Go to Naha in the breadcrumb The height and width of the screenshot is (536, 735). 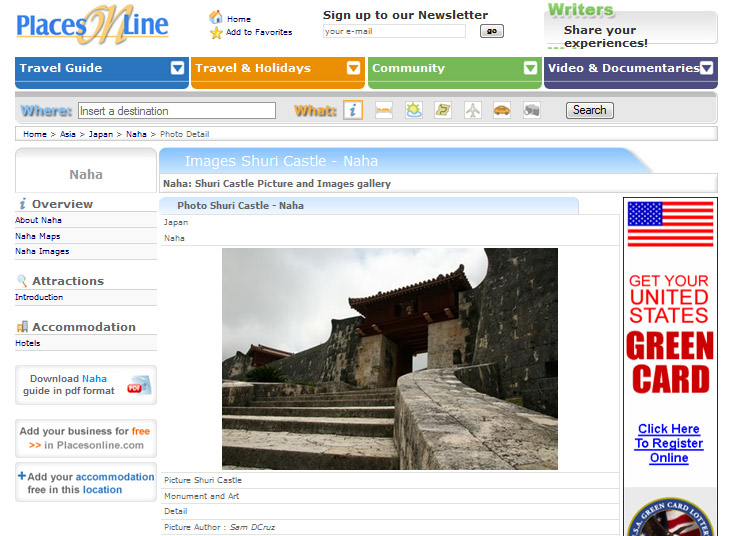click(136, 134)
